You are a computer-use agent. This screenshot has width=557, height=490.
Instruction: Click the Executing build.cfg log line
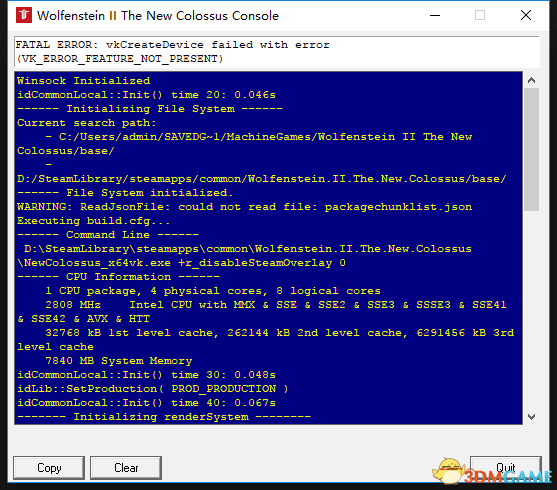93,221
